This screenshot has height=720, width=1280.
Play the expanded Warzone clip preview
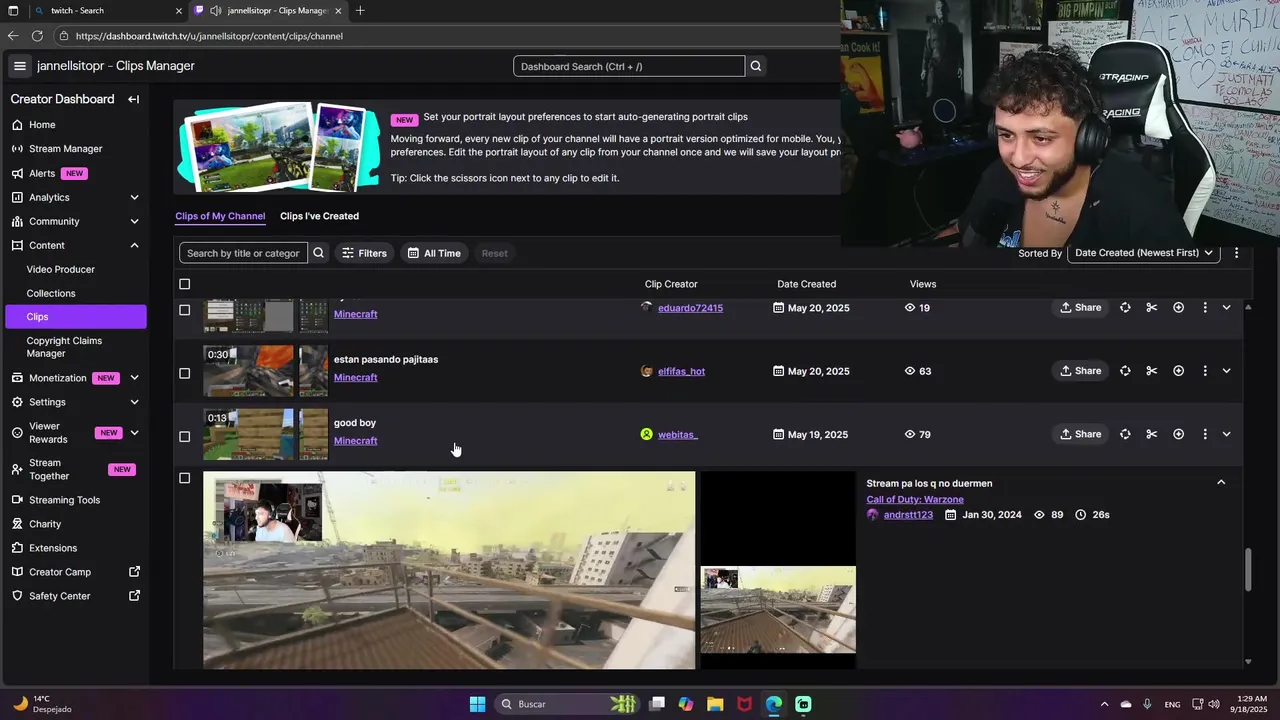tap(449, 570)
